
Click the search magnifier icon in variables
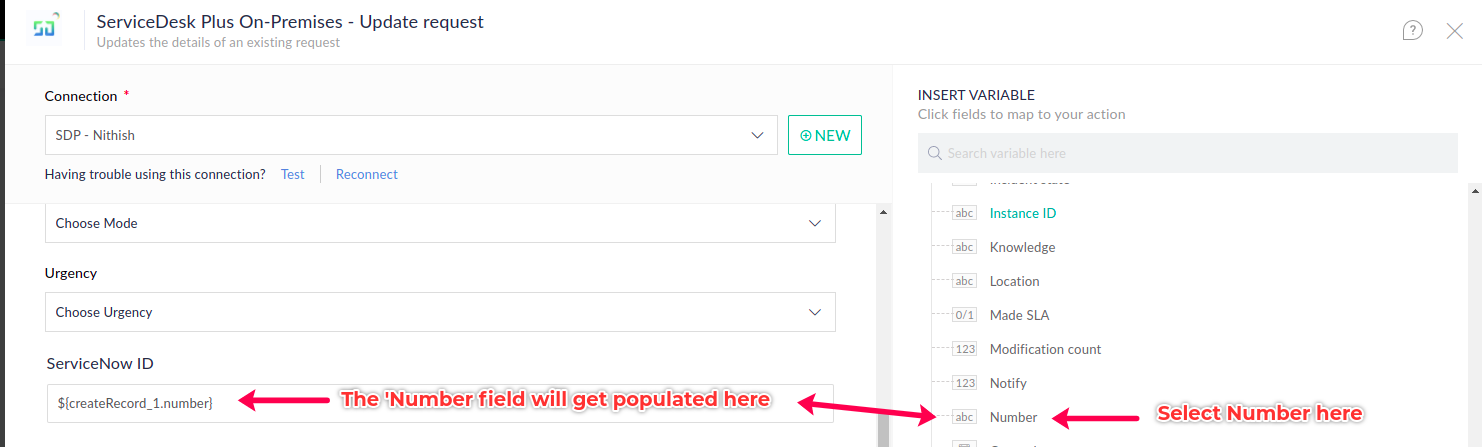[x=935, y=153]
